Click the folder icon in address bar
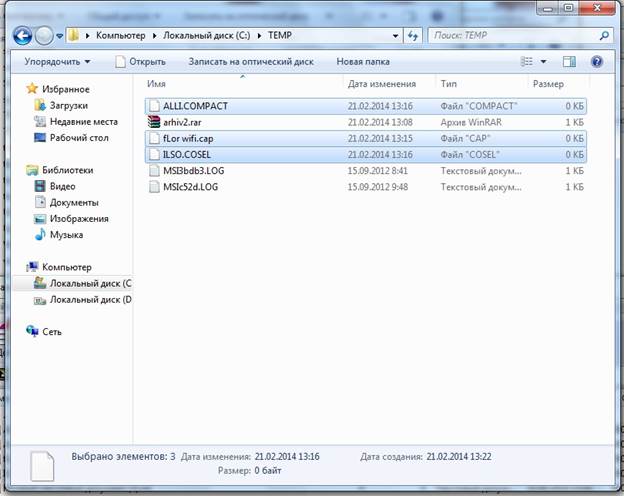The image size is (624, 496). (74, 35)
